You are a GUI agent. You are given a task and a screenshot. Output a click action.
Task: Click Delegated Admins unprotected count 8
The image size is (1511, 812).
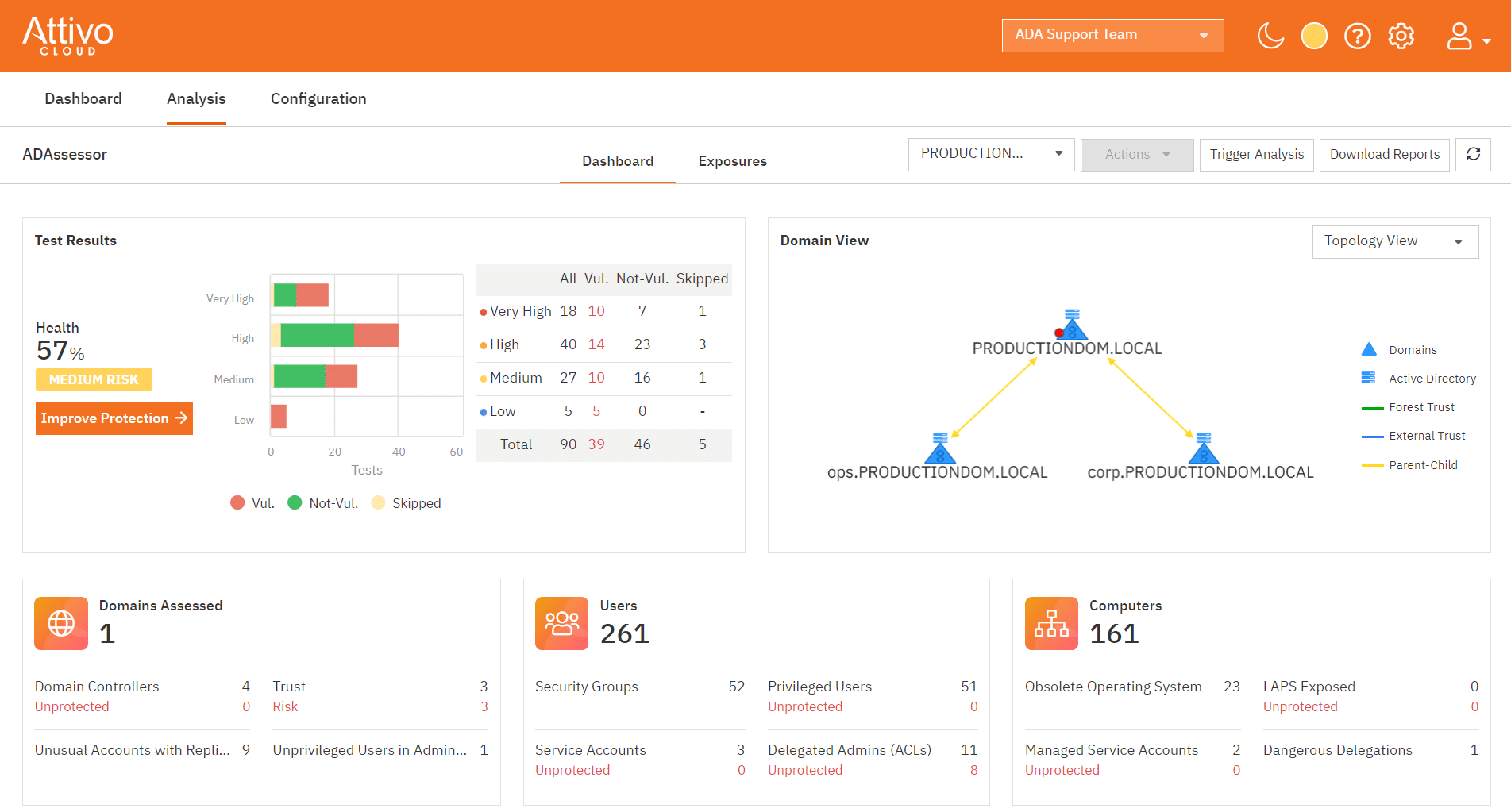point(973,770)
